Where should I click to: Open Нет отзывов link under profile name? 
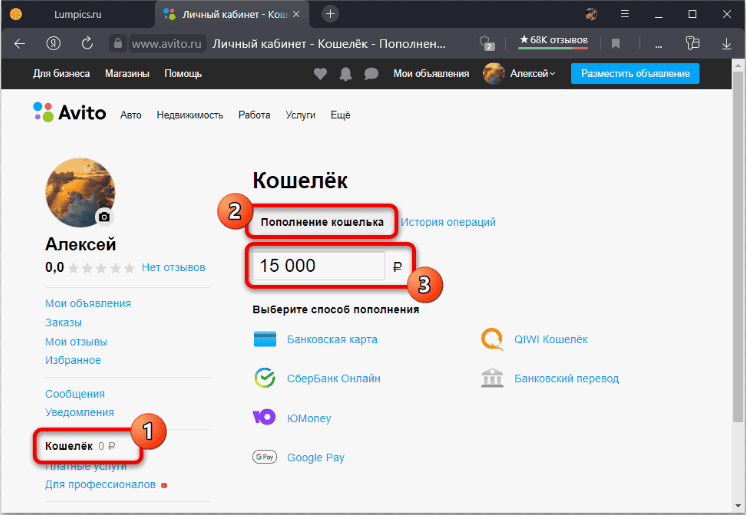173,267
